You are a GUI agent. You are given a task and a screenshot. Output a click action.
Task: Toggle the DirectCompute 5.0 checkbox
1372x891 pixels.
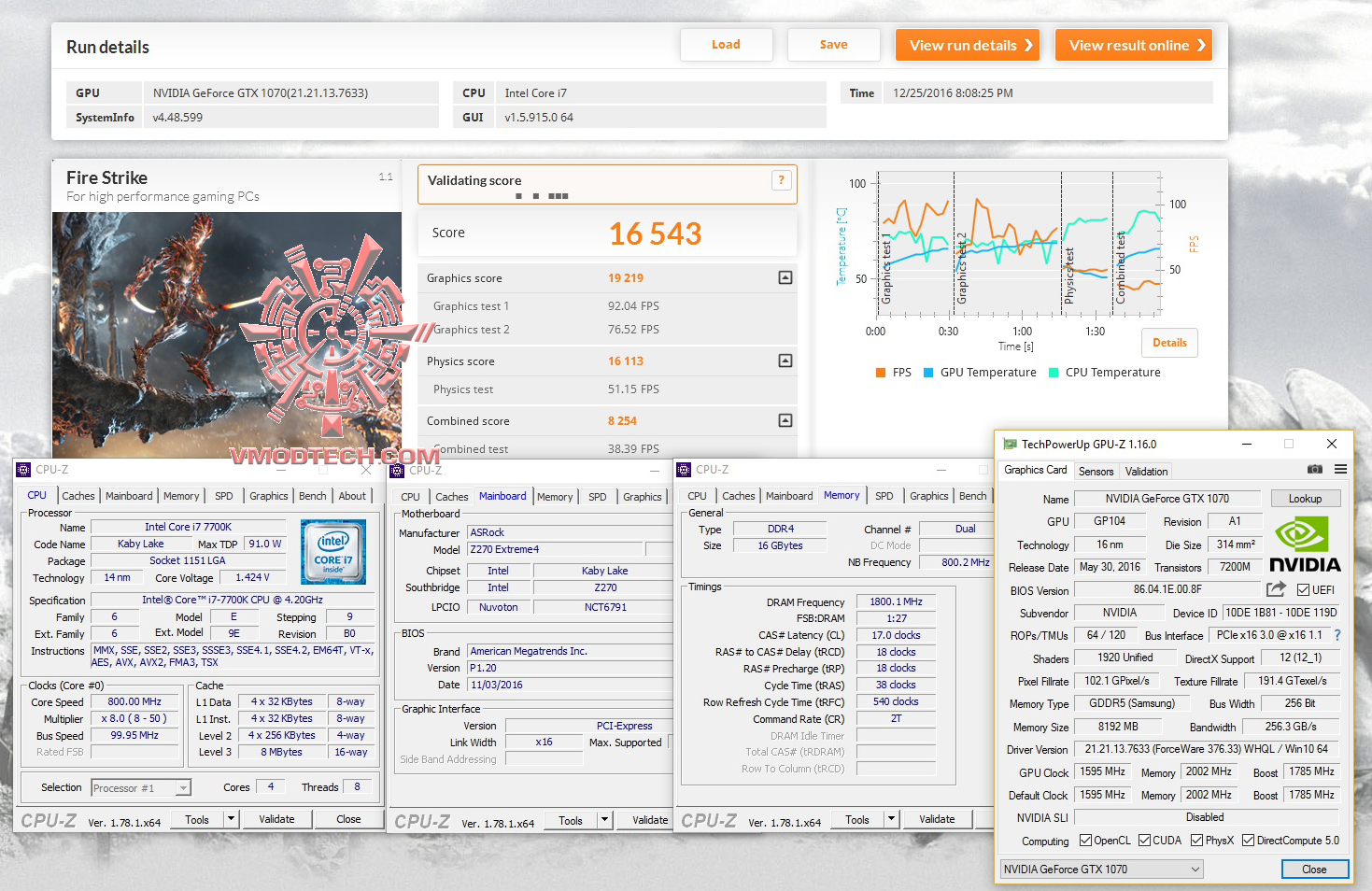click(x=1248, y=841)
